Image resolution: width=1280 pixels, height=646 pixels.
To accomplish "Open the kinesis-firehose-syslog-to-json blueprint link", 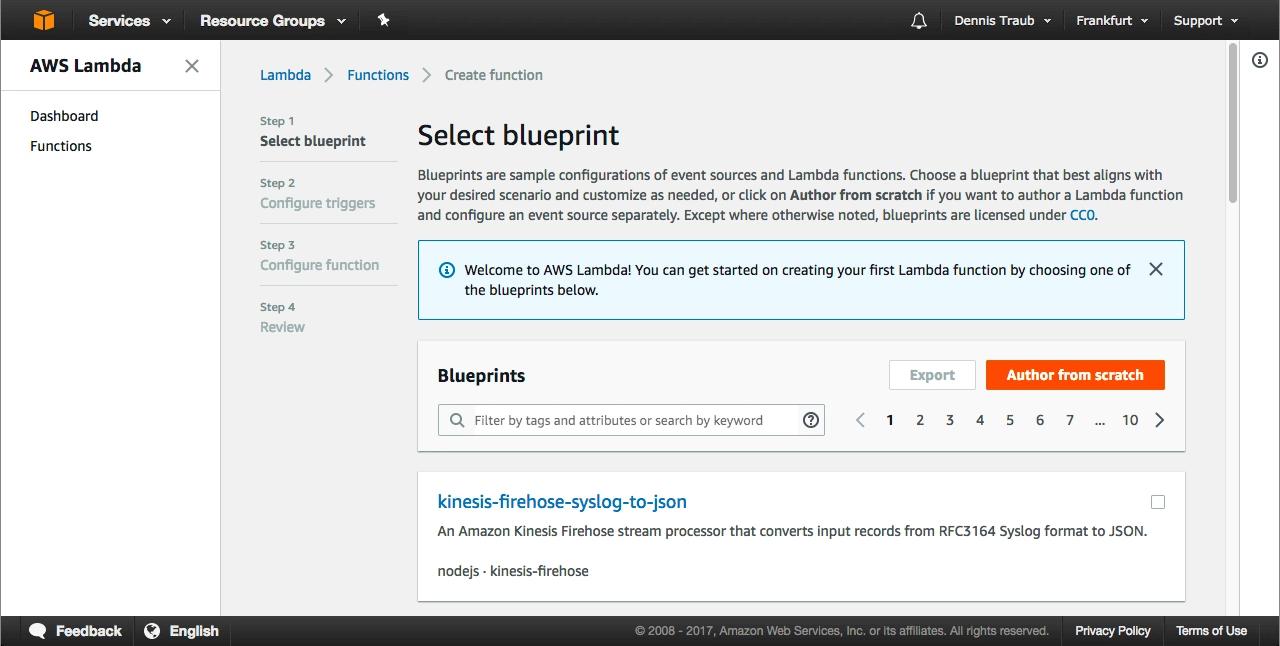I will tap(562, 502).
